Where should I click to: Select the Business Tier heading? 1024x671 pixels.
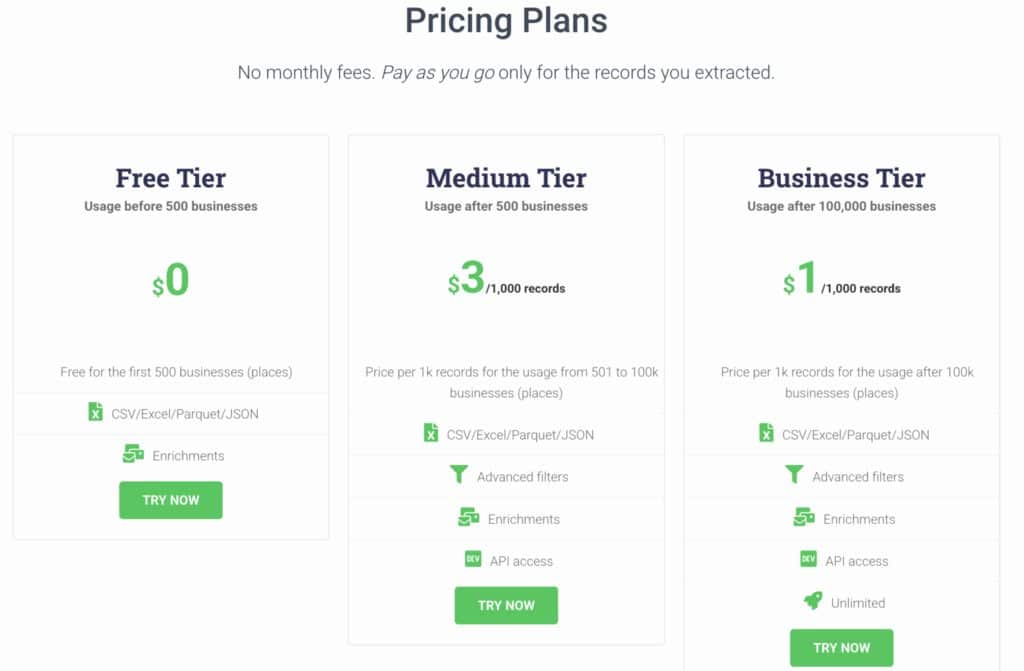point(841,178)
